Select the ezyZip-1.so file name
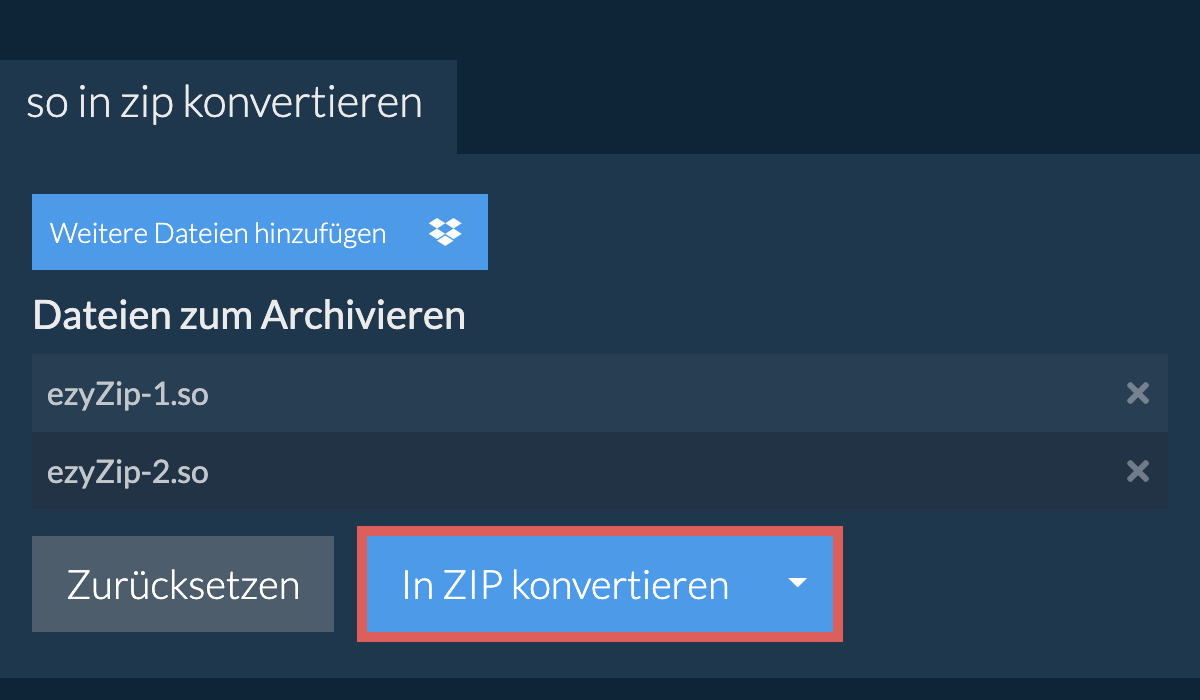The image size is (1200, 700). click(x=128, y=394)
